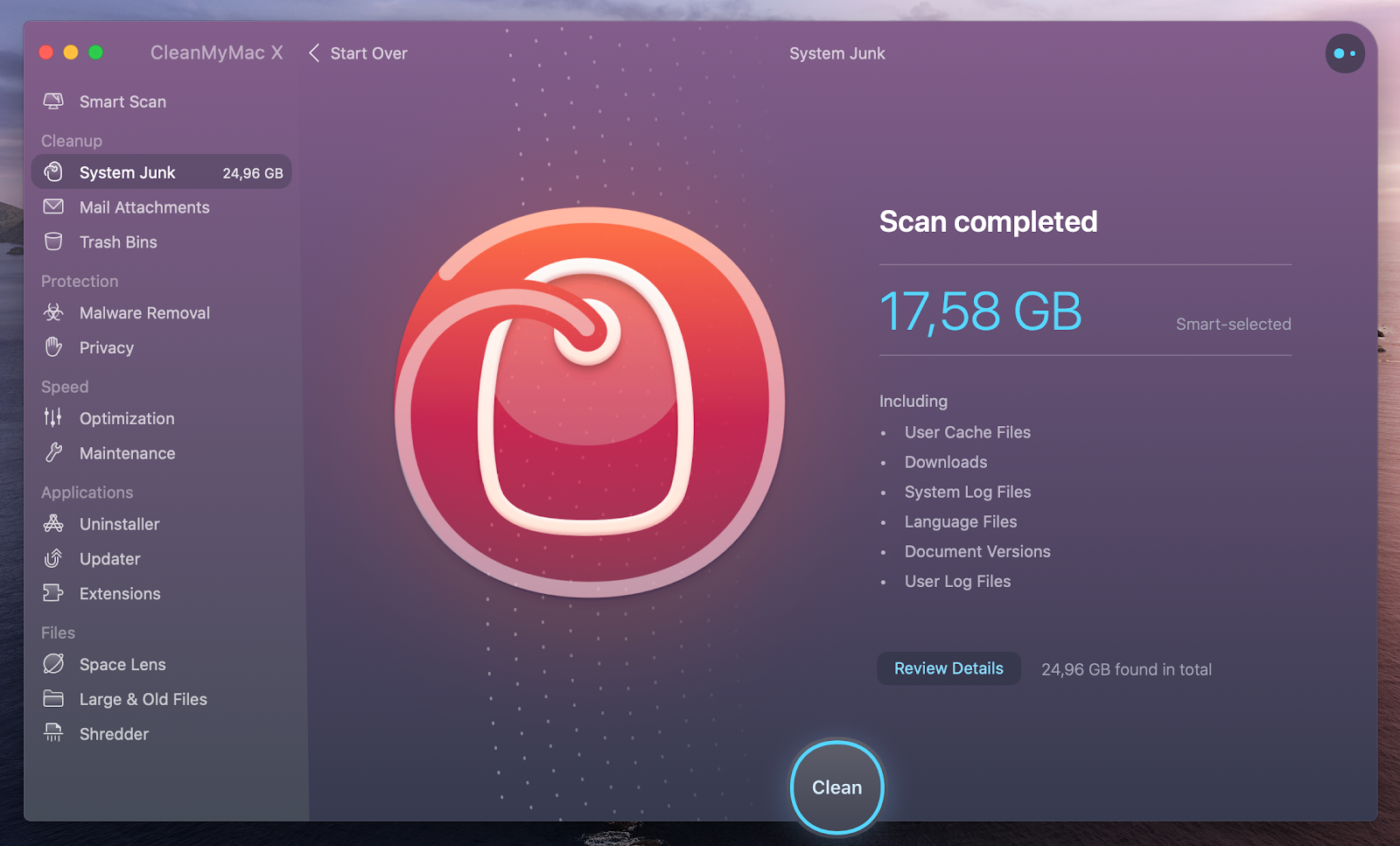Open Smart Scan module
Viewport: 1400px width, 846px height.
point(122,101)
